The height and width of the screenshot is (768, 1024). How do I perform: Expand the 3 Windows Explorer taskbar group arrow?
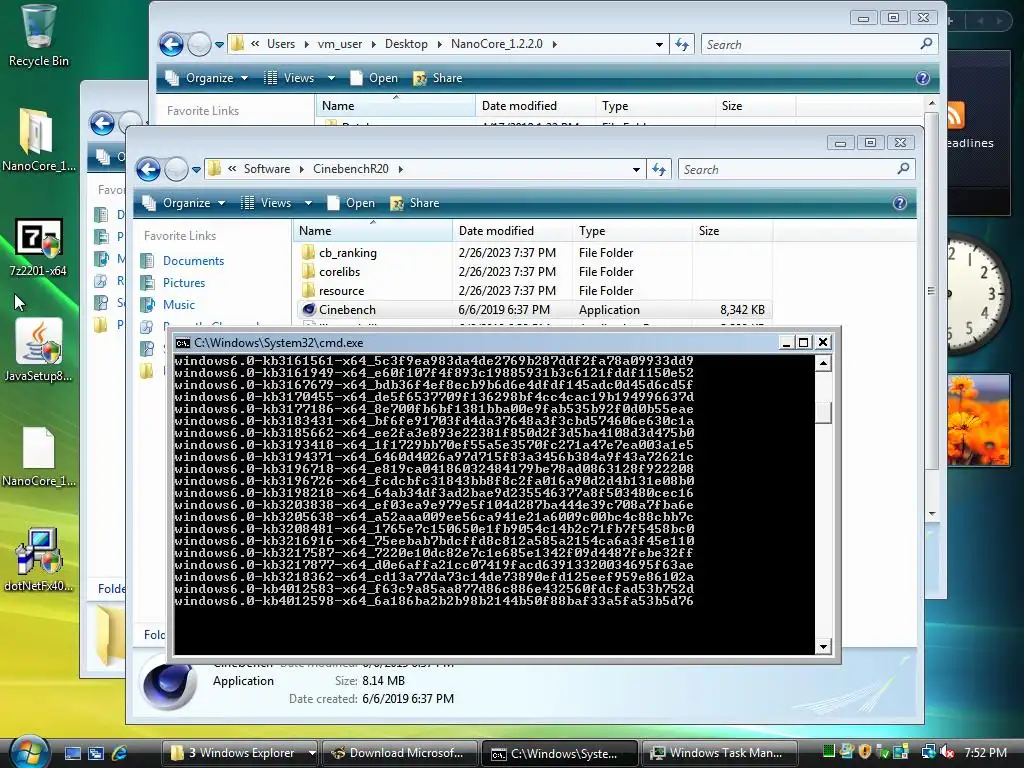312,753
